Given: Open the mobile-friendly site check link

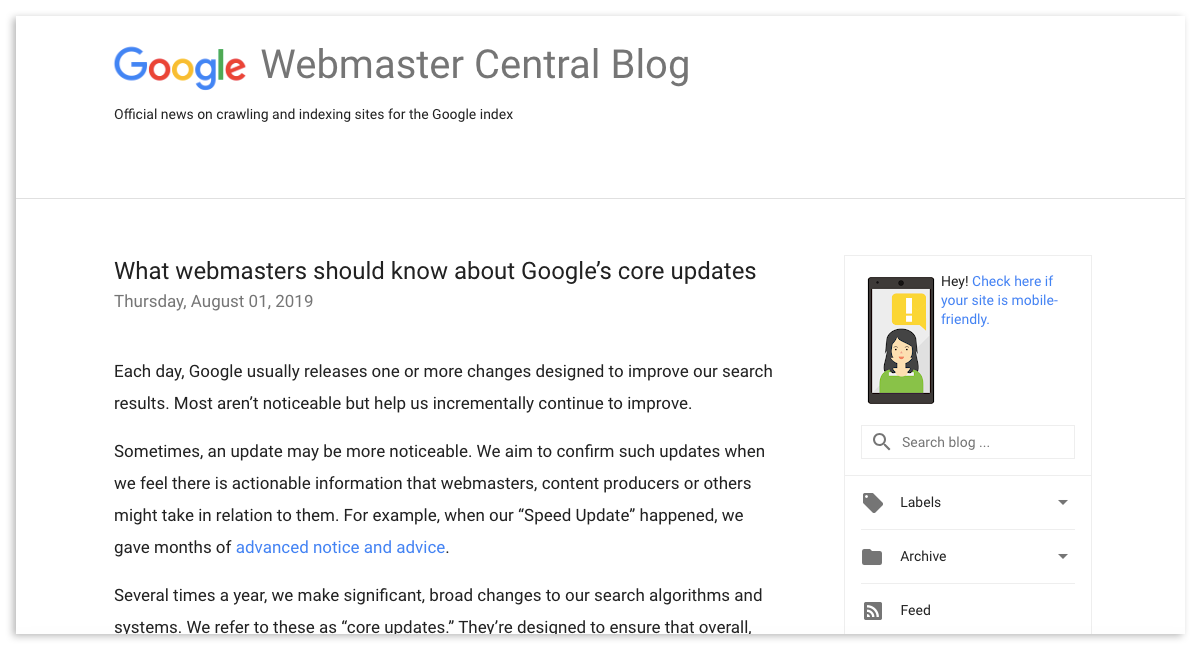Looking at the screenshot, I should (x=997, y=300).
